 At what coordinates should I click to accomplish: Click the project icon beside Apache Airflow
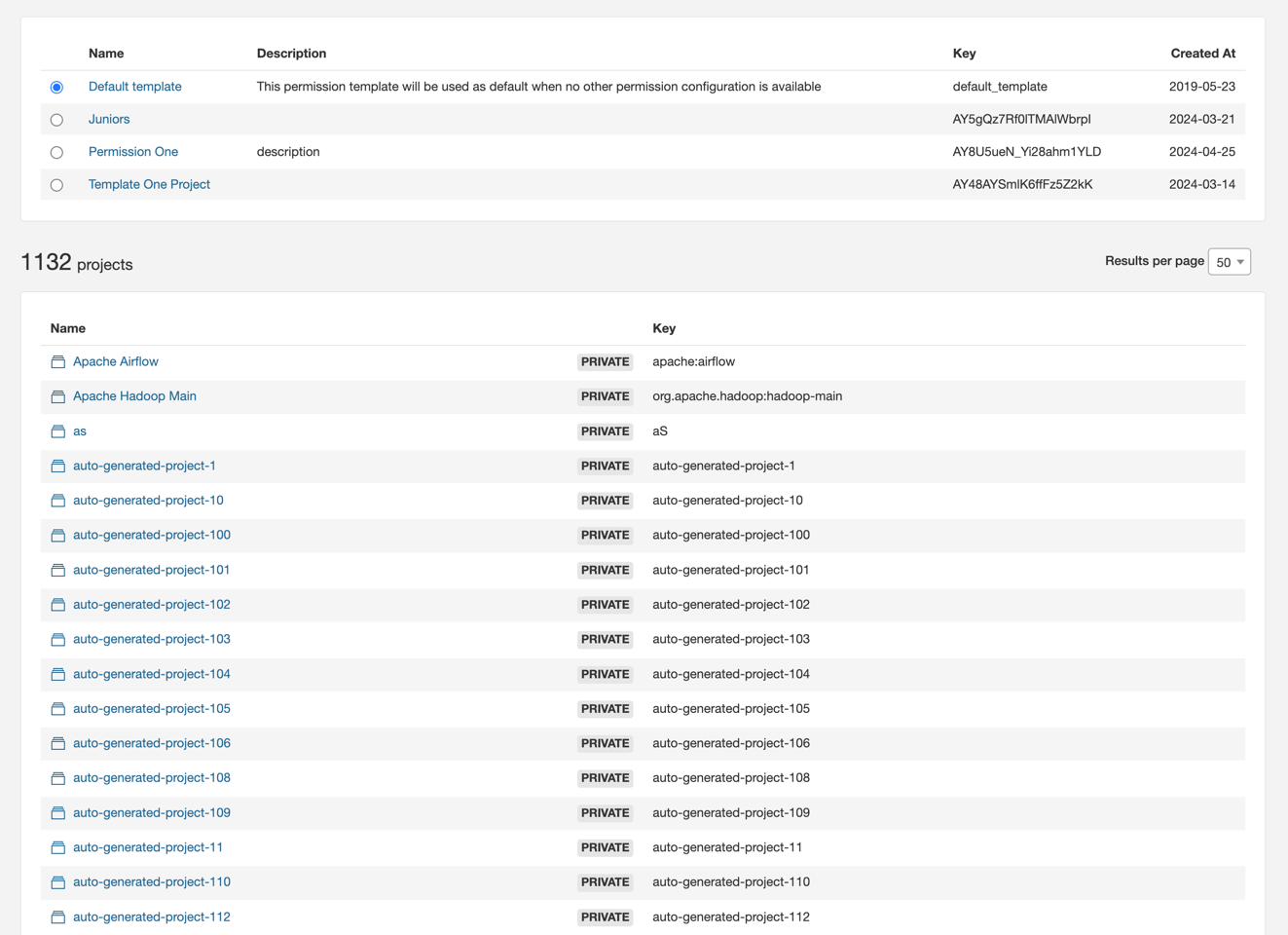click(x=58, y=362)
